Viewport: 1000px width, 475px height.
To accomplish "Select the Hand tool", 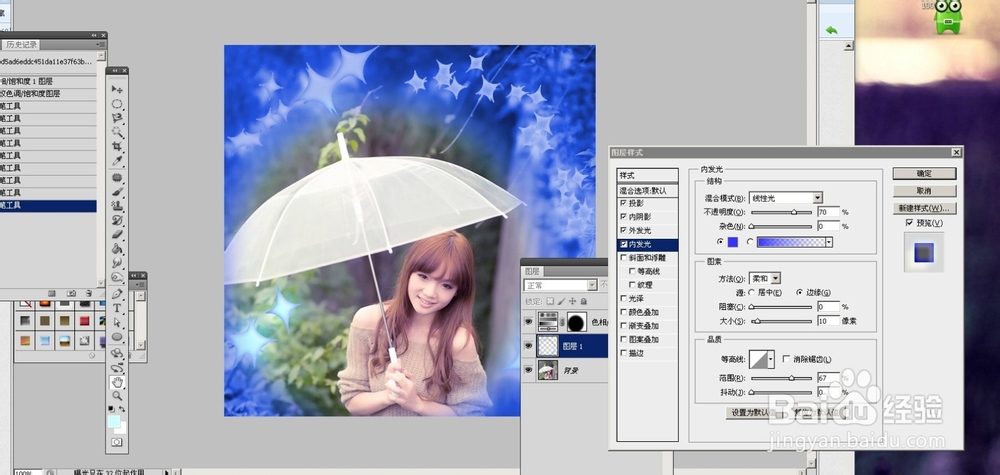I will (117, 382).
